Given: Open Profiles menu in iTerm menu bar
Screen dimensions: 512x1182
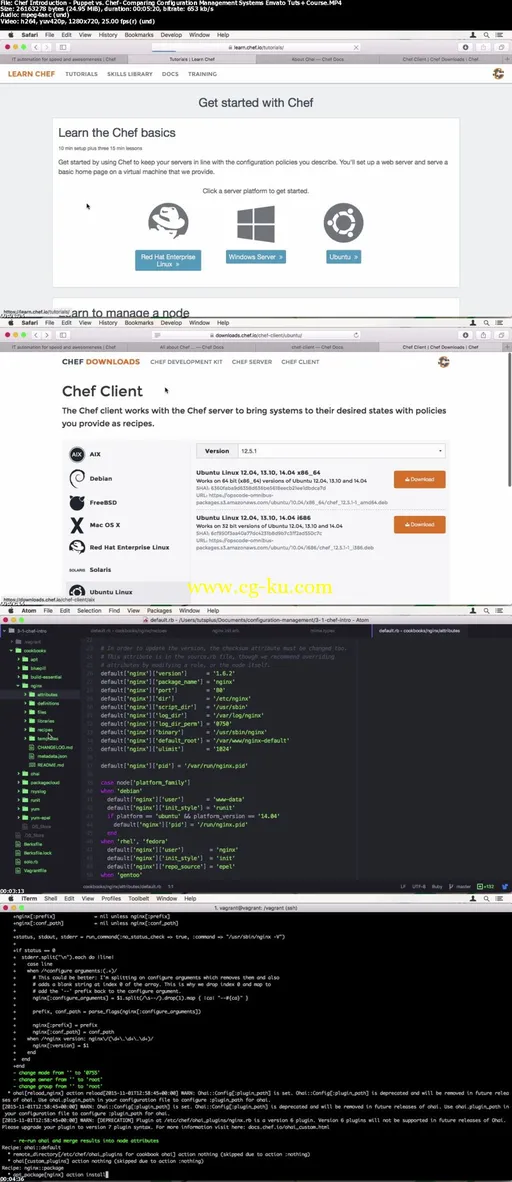Looking at the screenshot, I should (111, 899).
